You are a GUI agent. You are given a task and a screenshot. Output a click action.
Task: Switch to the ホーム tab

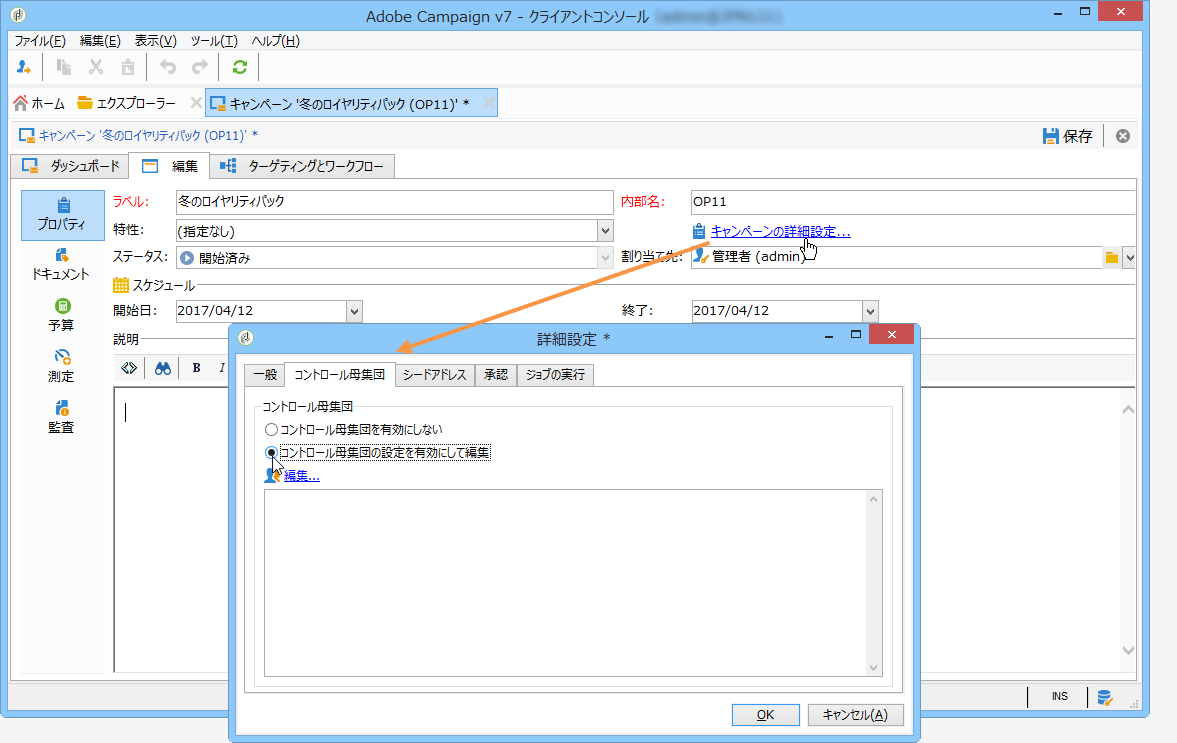pyautogui.click(x=40, y=103)
